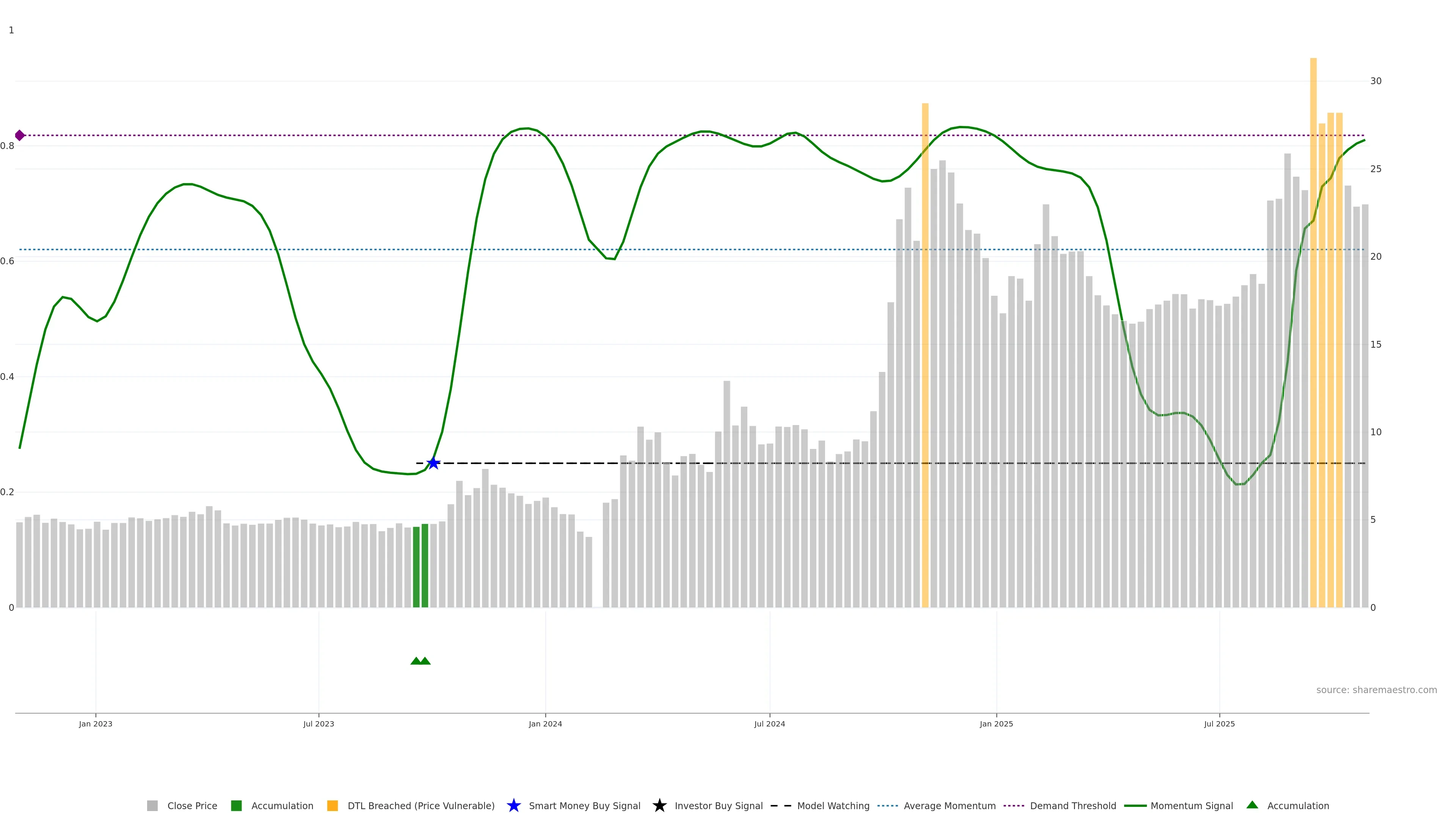Click the tallest orange DTL breached bar
Image resolution: width=1456 pixels, height=819 pixels.
[1313, 333]
